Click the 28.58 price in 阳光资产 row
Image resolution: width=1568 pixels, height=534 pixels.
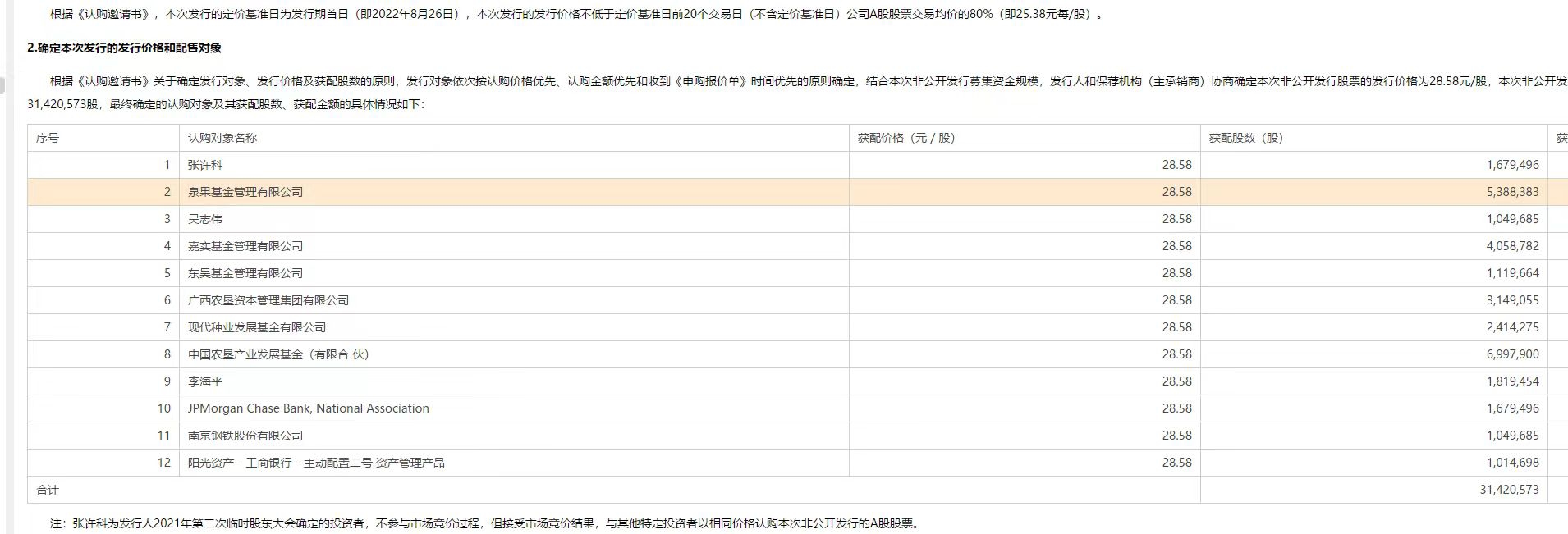[x=1176, y=463]
